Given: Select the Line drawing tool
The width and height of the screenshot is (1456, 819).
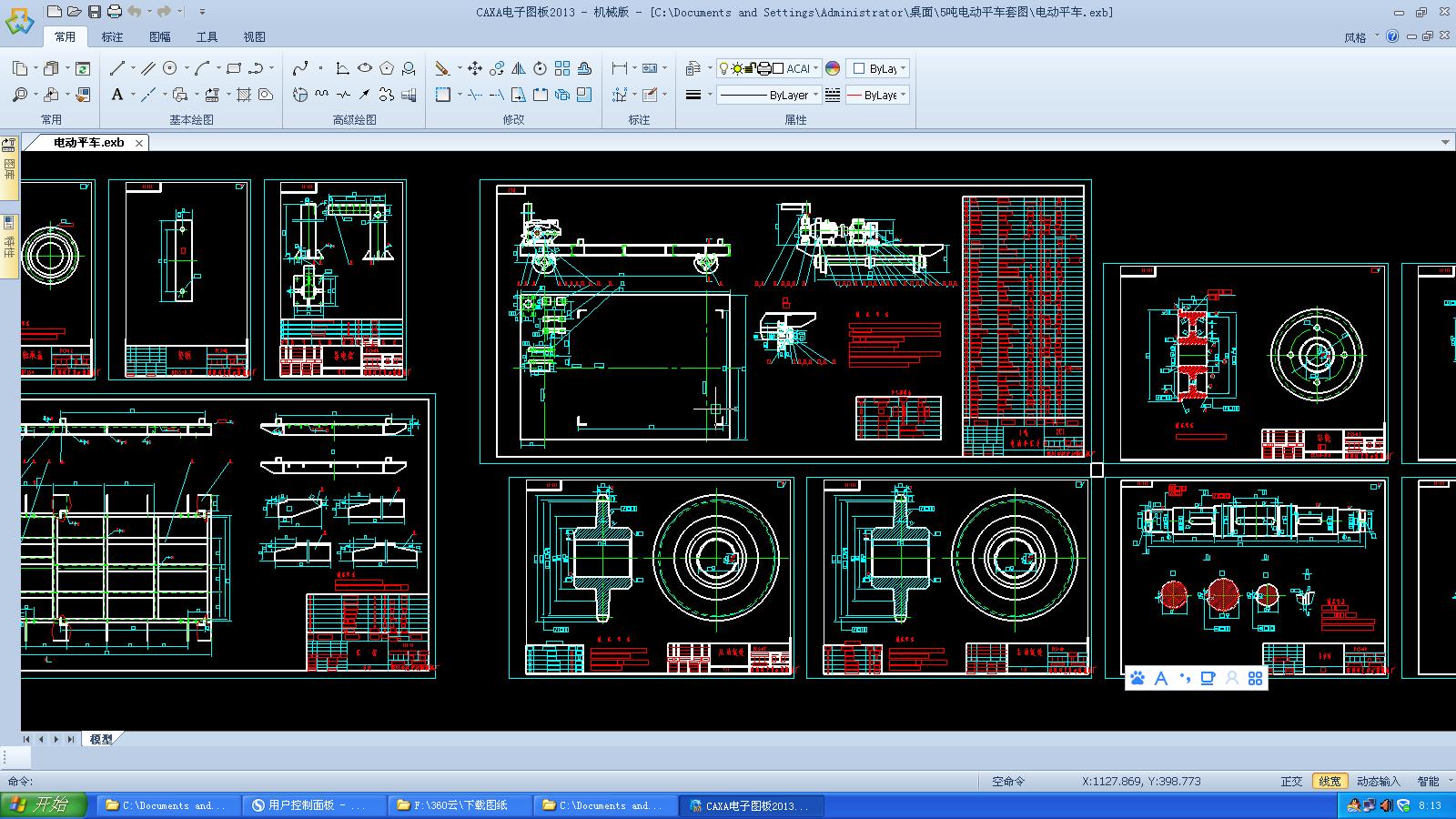Looking at the screenshot, I should tap(116, 68).
